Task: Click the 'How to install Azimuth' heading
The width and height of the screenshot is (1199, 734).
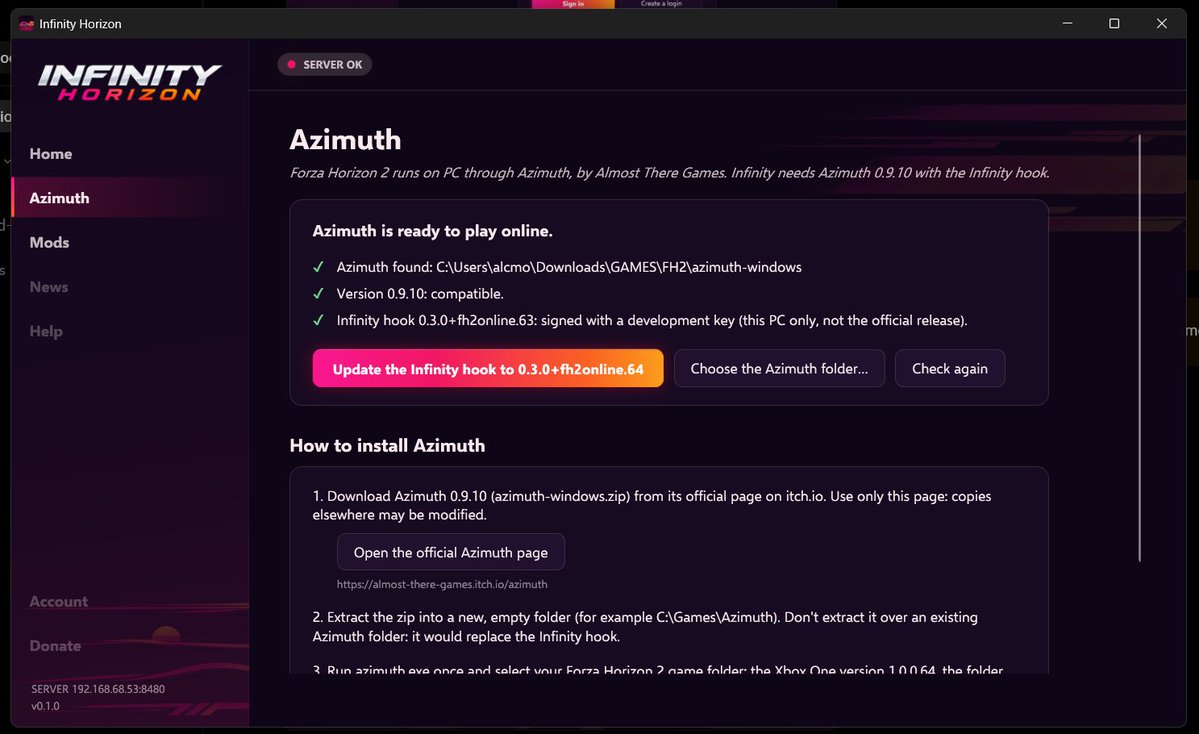Action: (387, 446)
